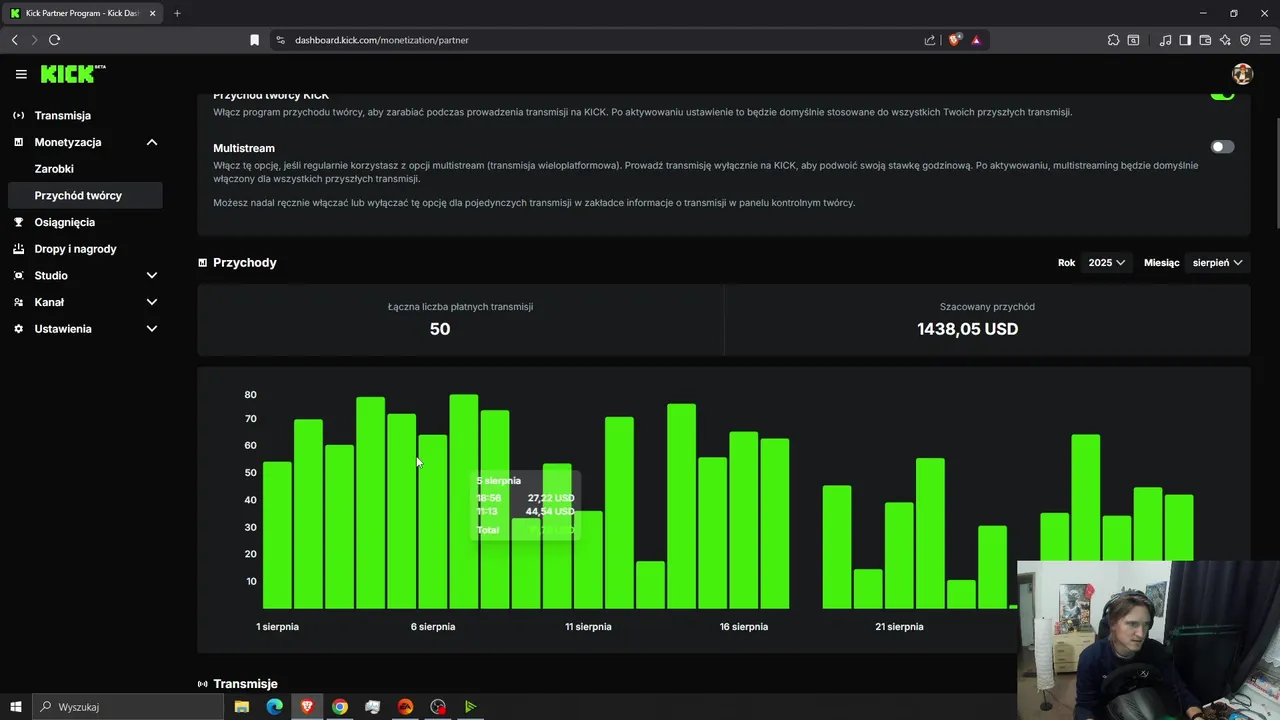1280x720 pixels.
Task: Open the user avatar menu
Action: tap(1242, 74)
